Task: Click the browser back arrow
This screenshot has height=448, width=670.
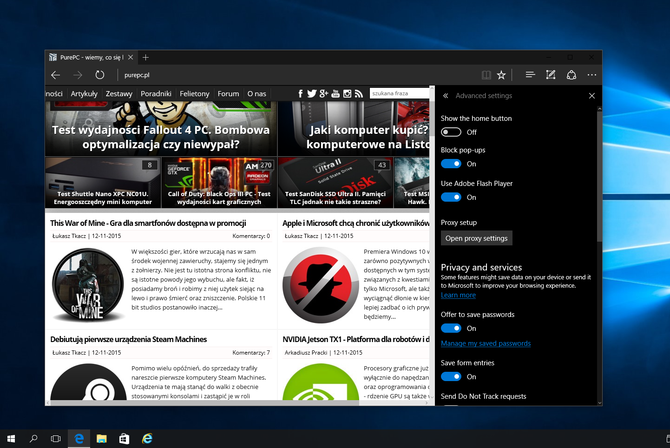Action: point(56,75)
